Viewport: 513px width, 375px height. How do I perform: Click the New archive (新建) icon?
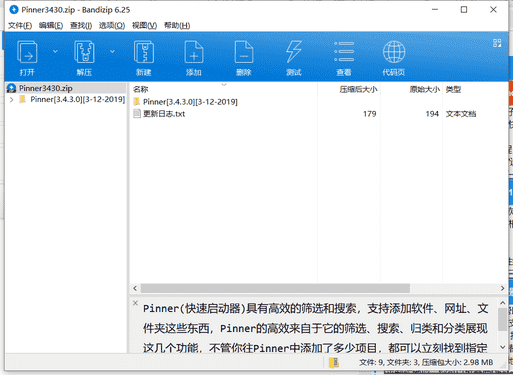[x=144, y=52]
